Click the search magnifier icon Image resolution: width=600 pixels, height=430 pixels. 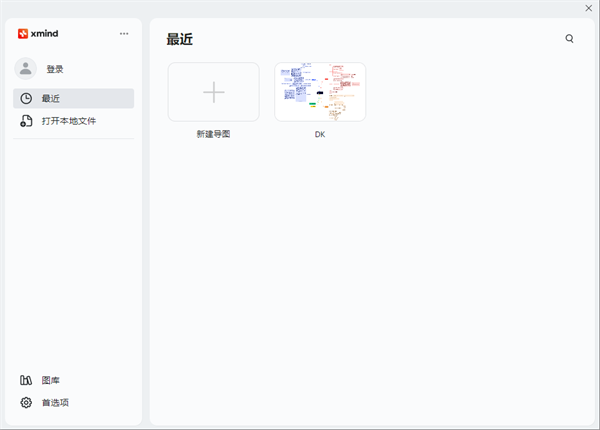pos(570,39)
